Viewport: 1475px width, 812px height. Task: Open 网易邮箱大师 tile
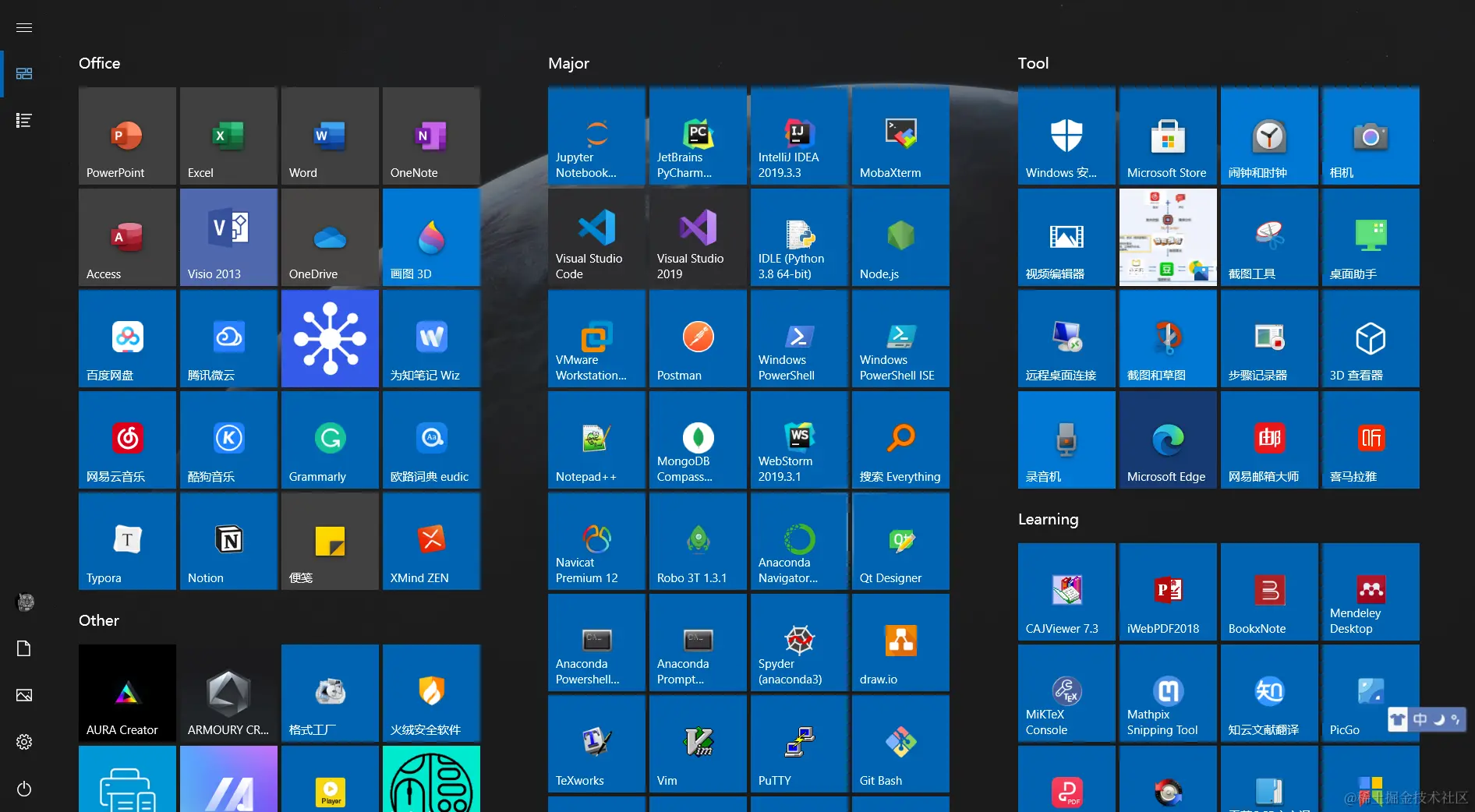tap(1269, 440)
